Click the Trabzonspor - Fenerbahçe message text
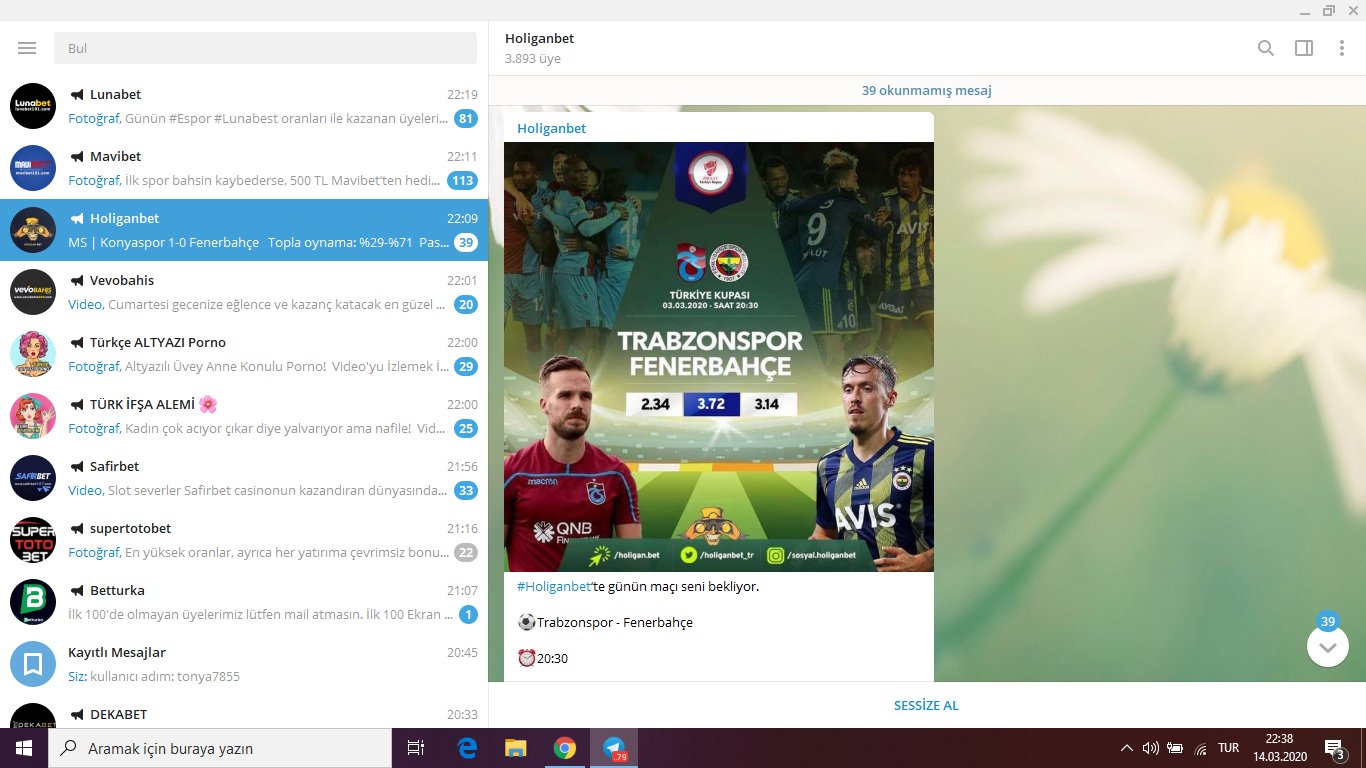 (x=614, y=622)
